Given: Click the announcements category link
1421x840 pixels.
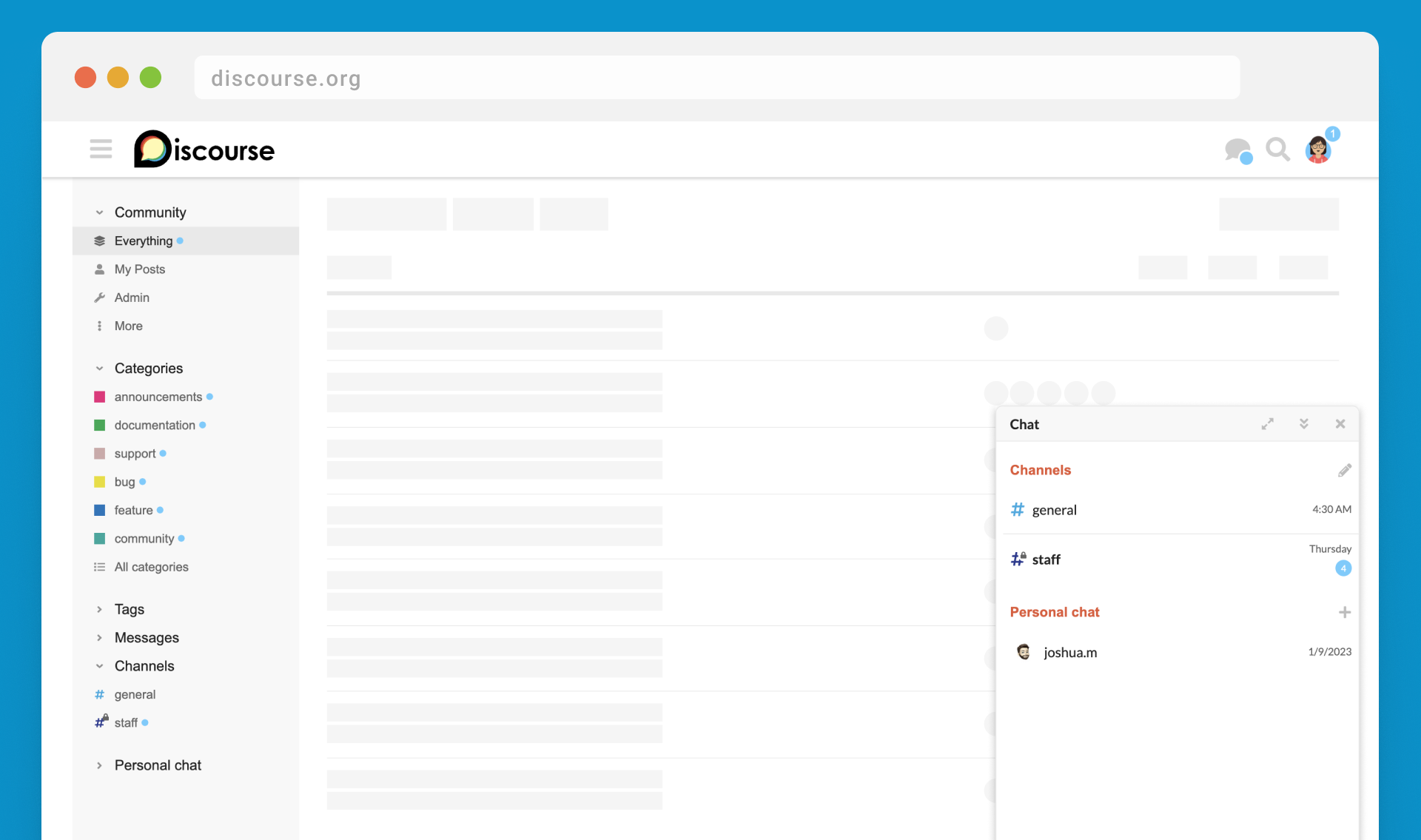Looking at the screenshot, I should 157,395.
